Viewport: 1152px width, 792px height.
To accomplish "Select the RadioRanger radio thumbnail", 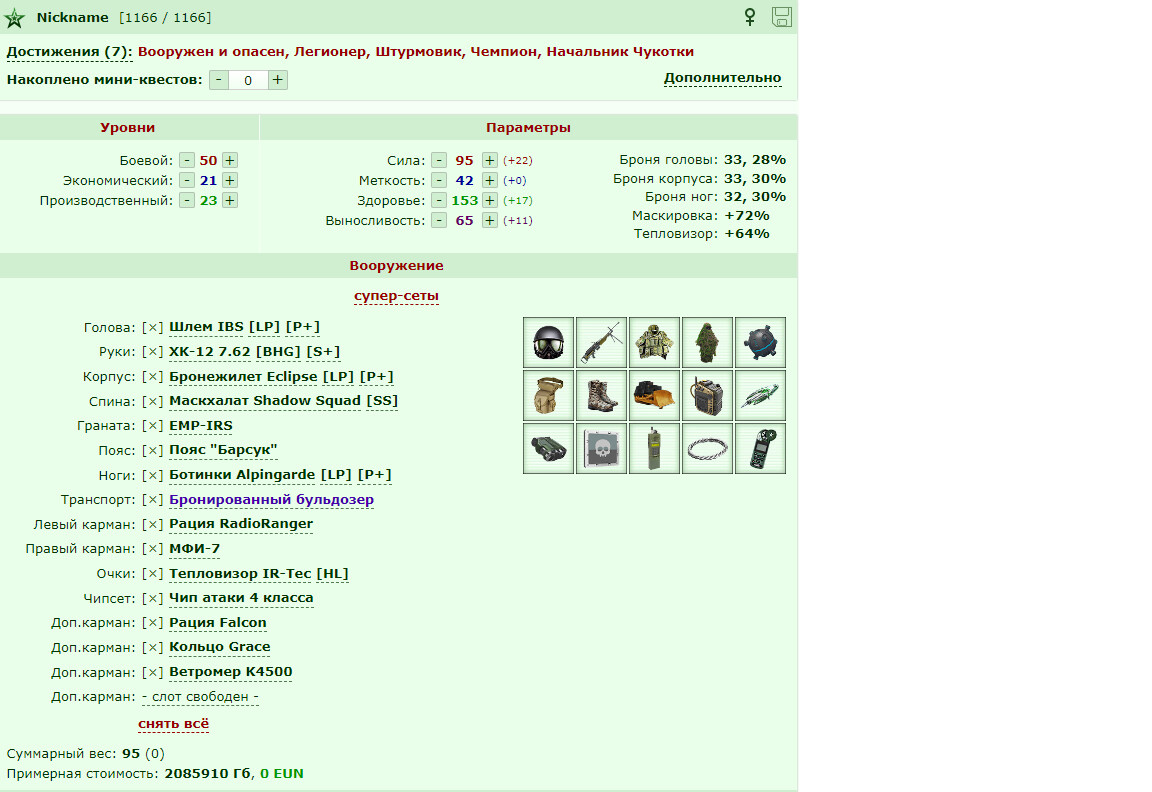I will click(x=708, y=395).
